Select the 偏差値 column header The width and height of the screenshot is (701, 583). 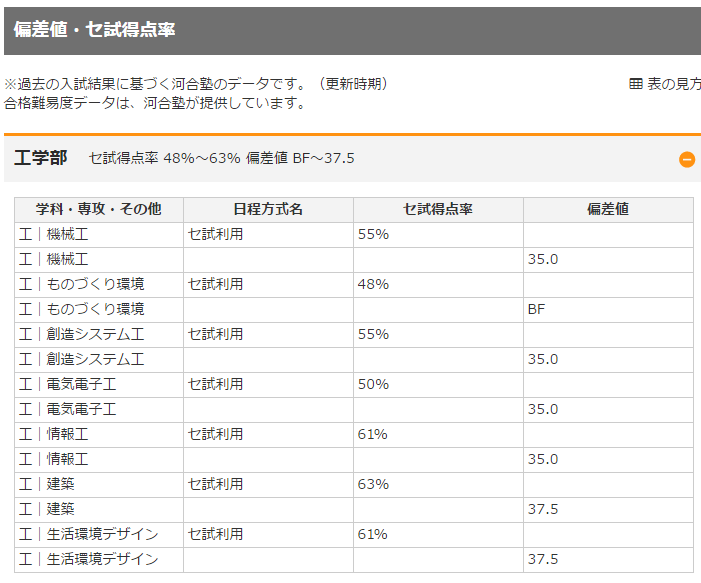pos(608,209)
